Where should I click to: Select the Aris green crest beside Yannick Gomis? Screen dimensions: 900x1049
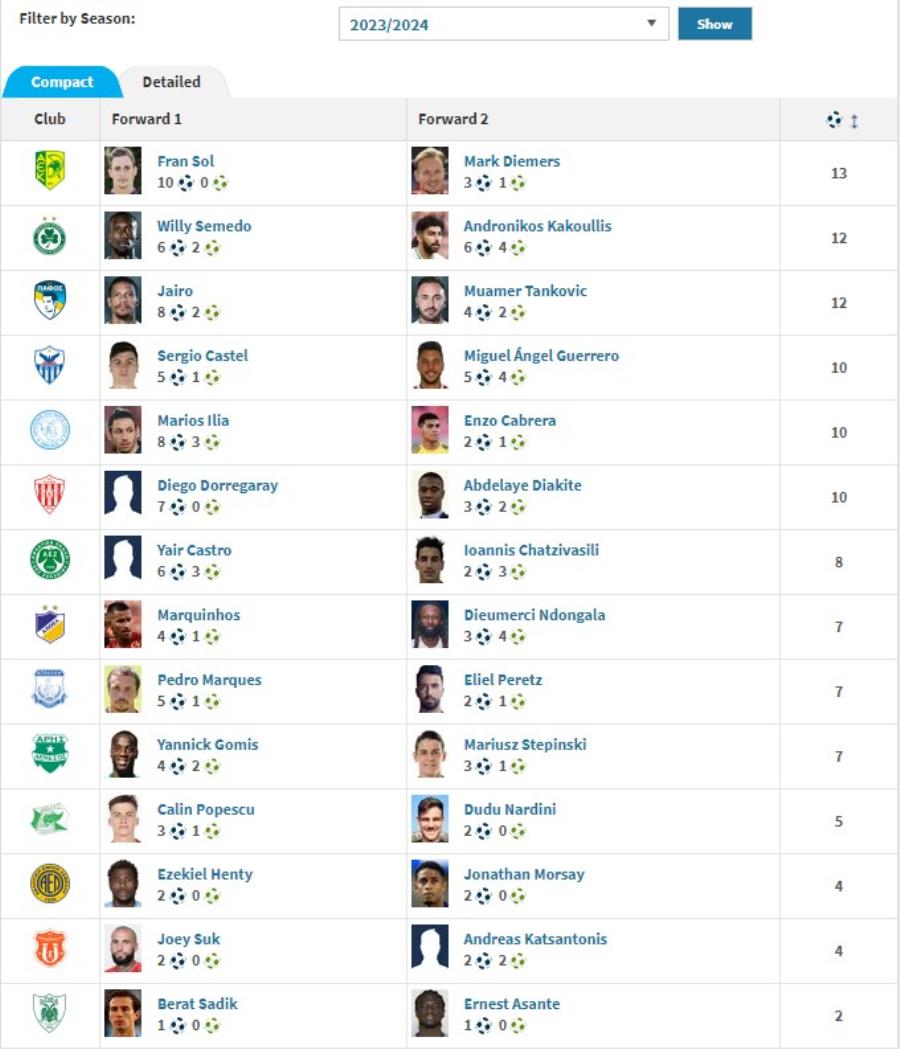click(x=50, y=753)
